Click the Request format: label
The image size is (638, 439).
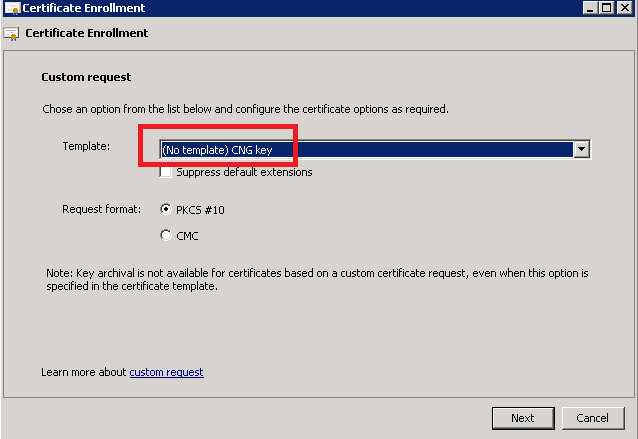(101, 209)
